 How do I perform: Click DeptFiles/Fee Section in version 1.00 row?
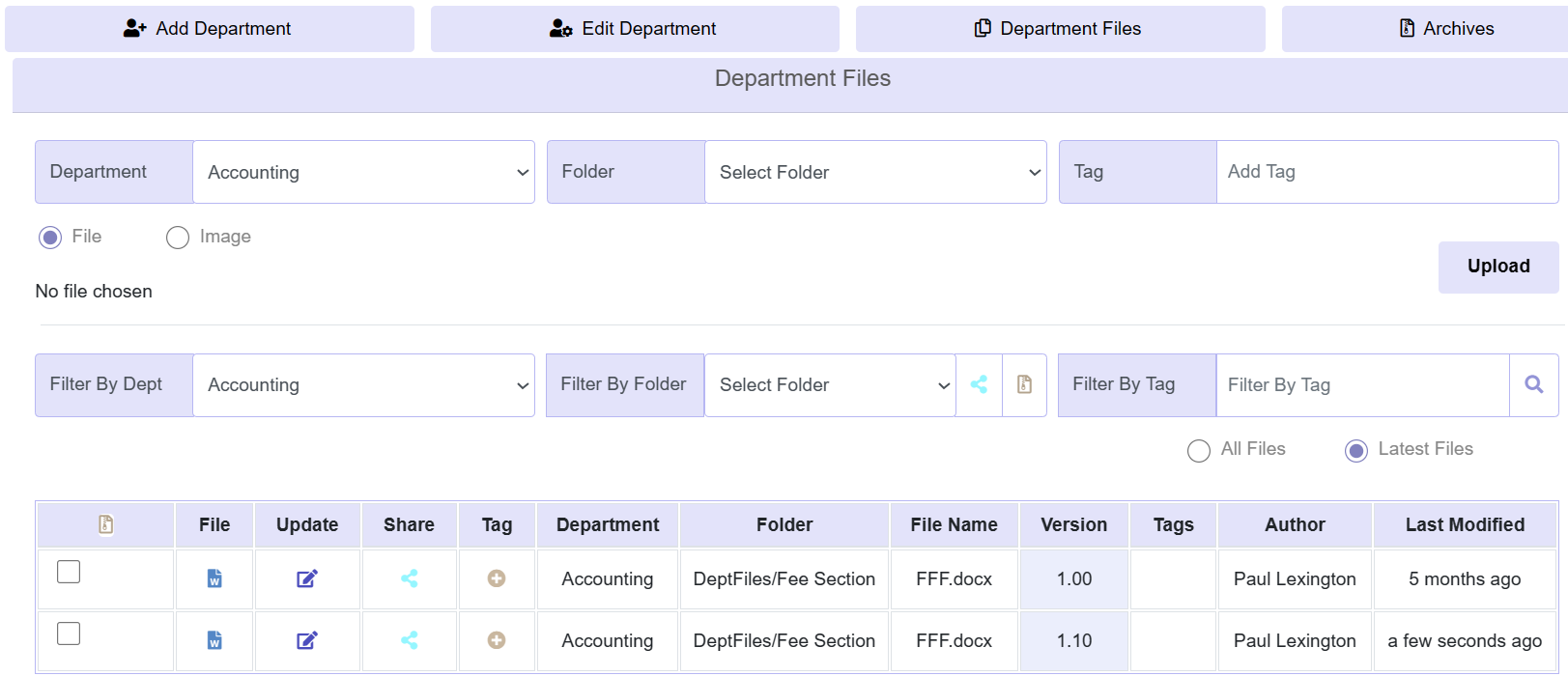coord(784,578)
